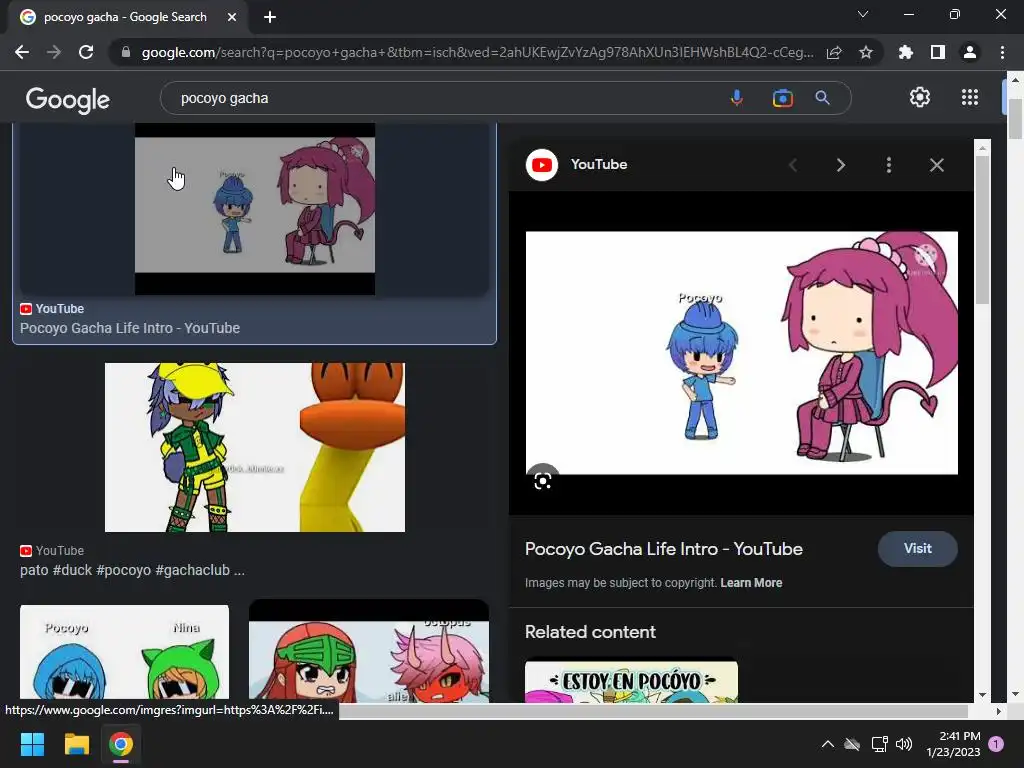This screenshot has height=768, width=1024.
Task: Click the Google Lens icon on preview image
Action: (543, 481)
